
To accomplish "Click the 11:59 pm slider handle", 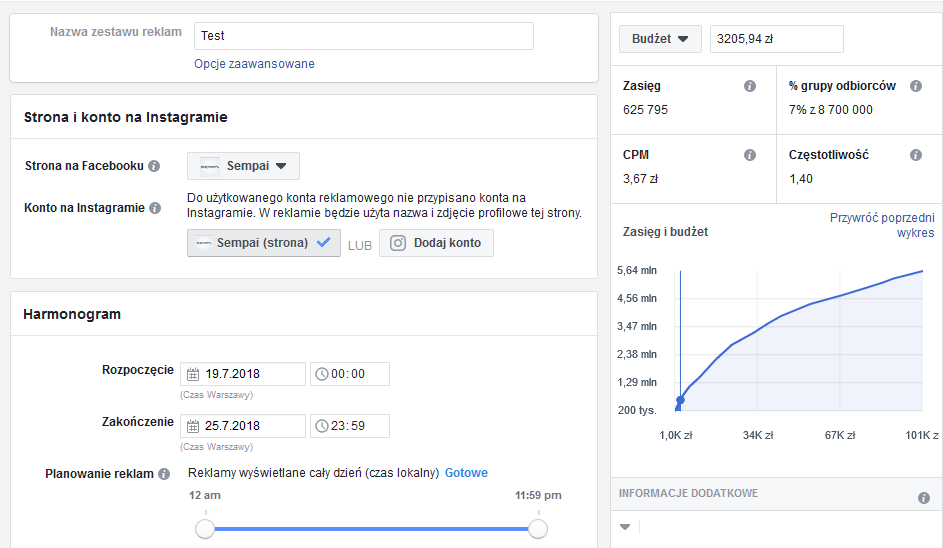I will tap(538, 529).
